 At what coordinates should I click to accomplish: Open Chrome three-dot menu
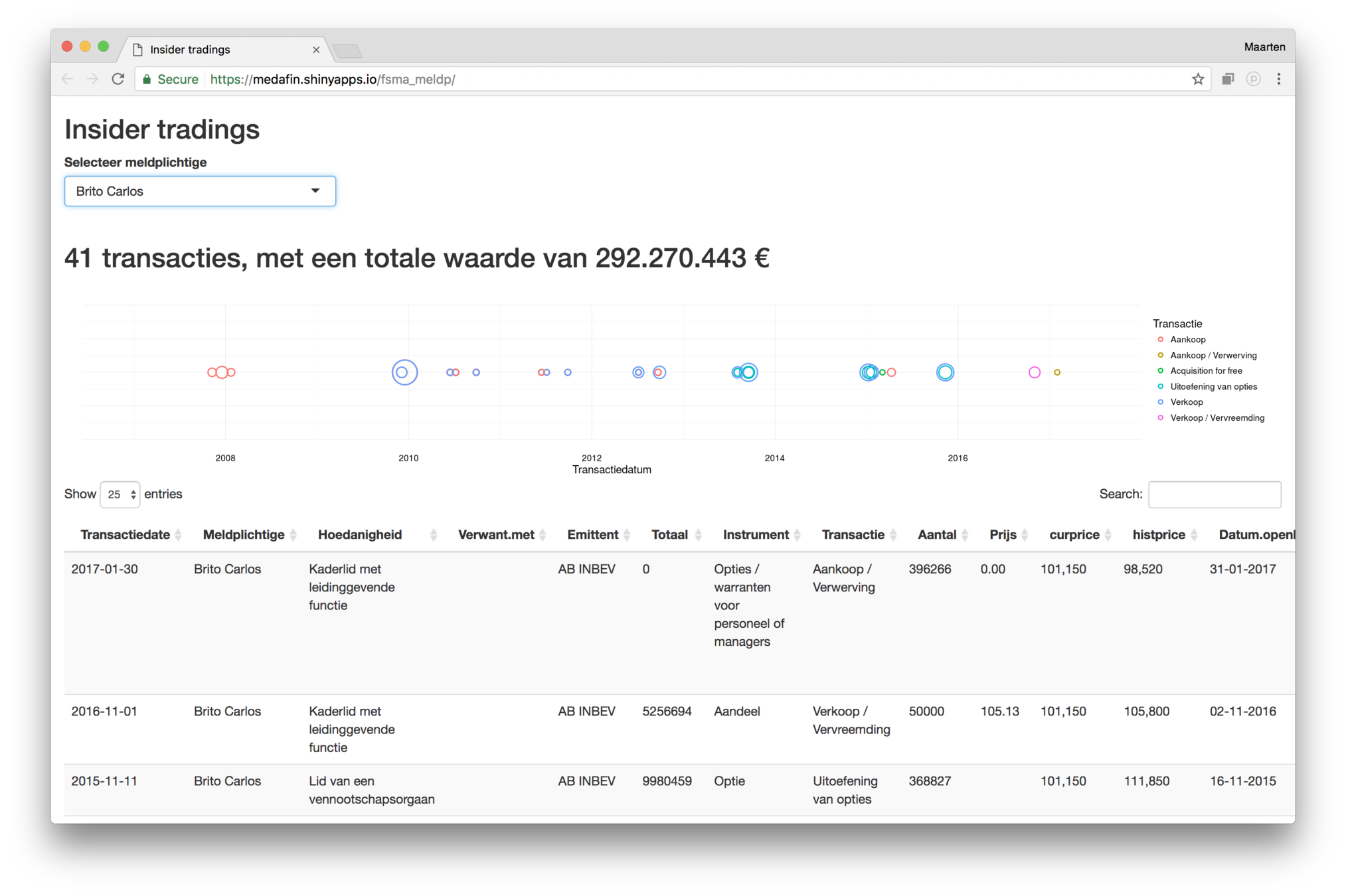click(x=1278, y=79)
